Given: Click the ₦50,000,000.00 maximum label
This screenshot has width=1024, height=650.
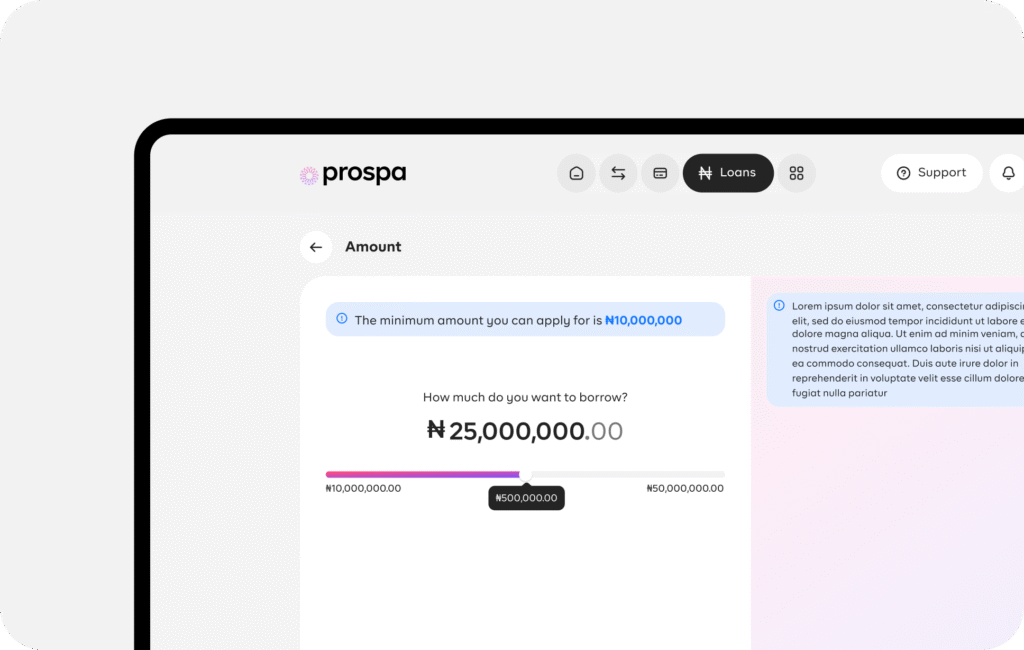Looking at the screenshot, I should click(685, 488).
